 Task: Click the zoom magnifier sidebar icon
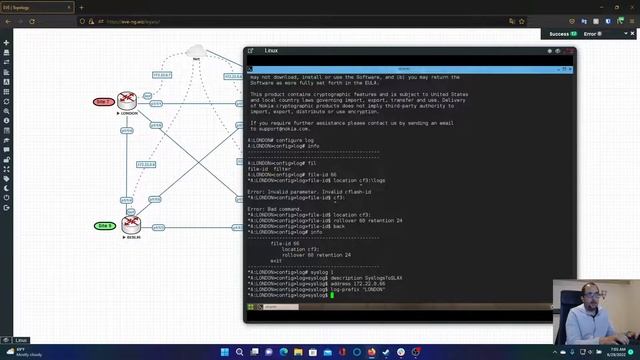click(x=6, y=111)
